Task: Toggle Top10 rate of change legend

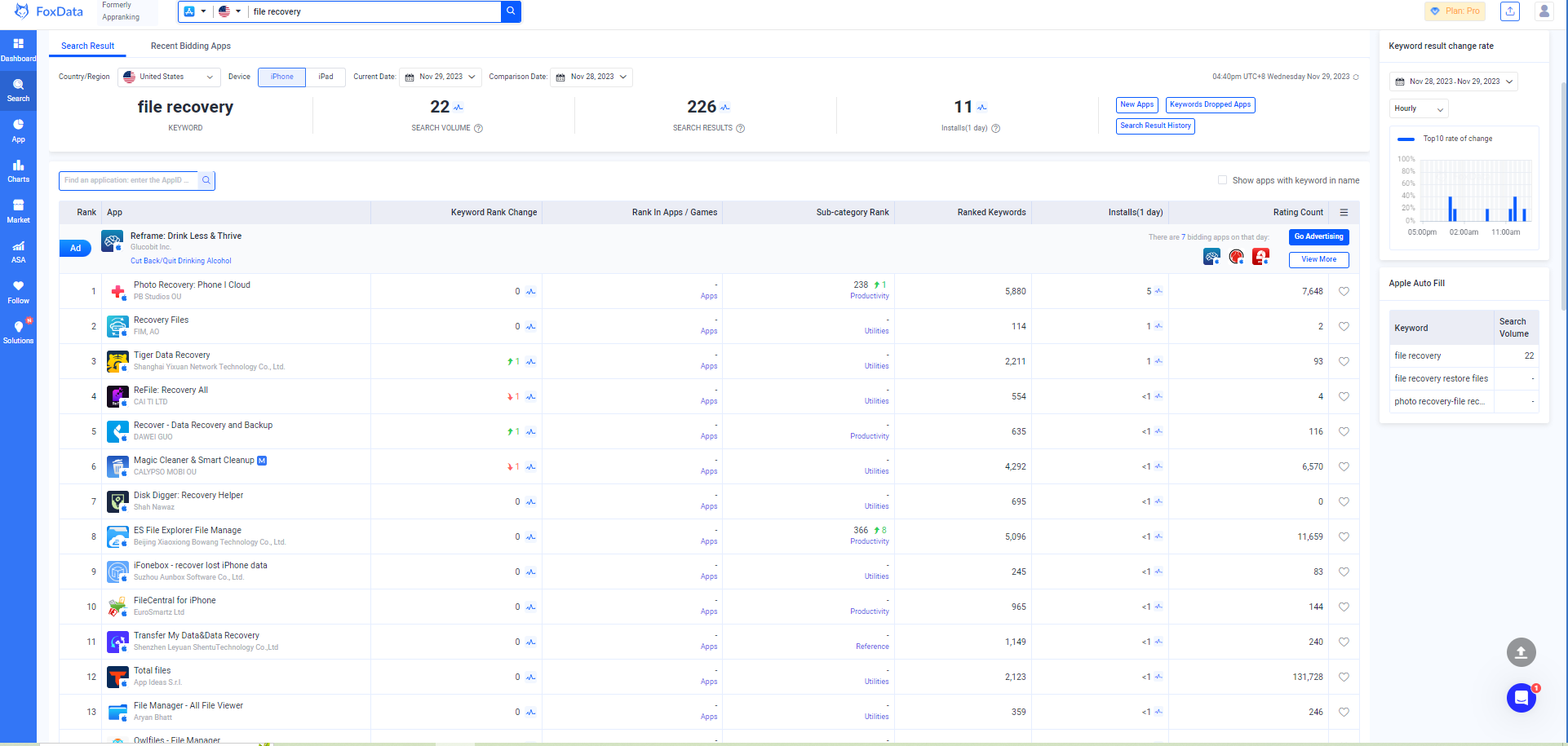Action: click(1445, 139)
